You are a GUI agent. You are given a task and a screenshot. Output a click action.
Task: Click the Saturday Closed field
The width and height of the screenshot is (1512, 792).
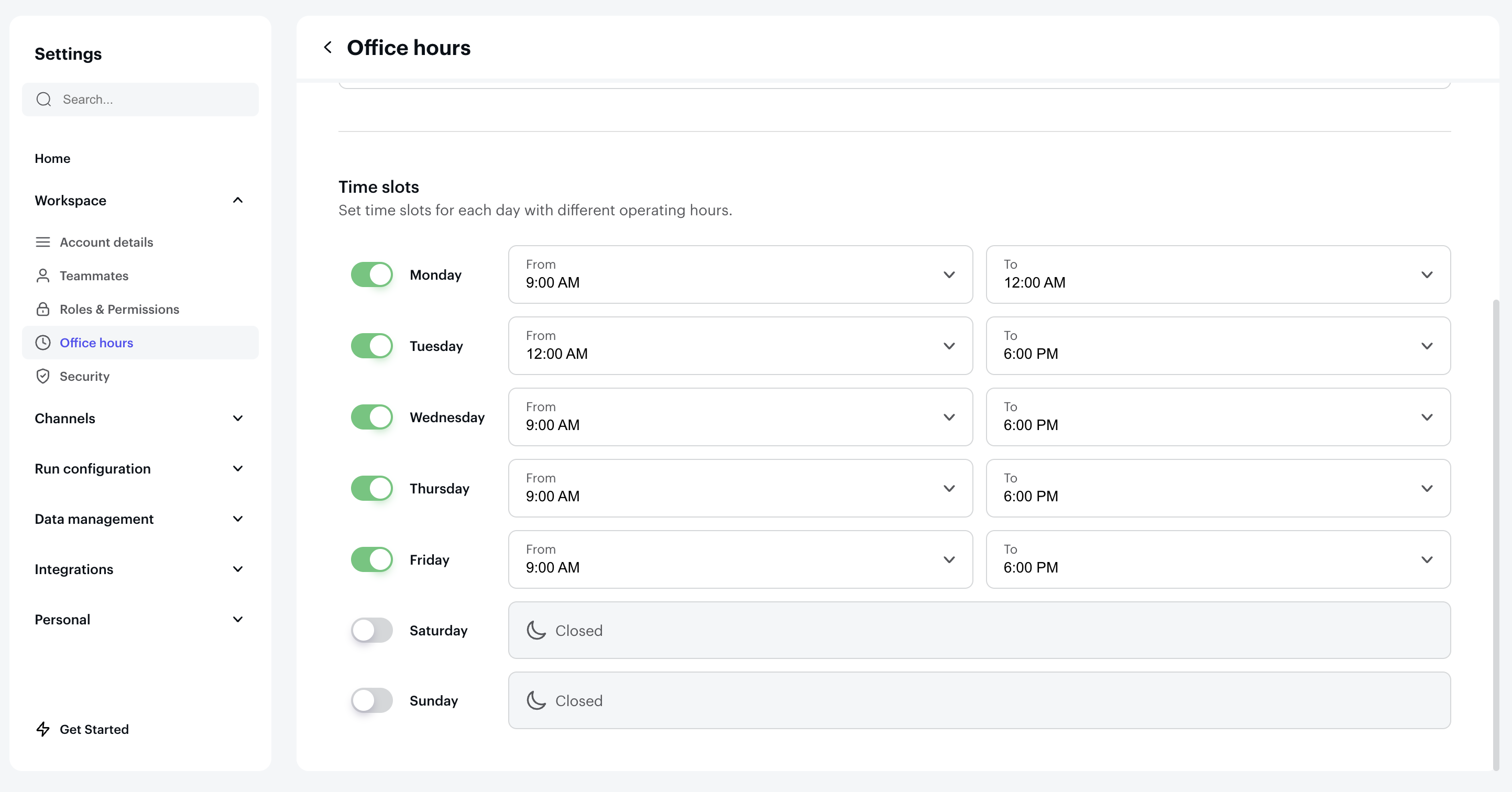[979, 630]
